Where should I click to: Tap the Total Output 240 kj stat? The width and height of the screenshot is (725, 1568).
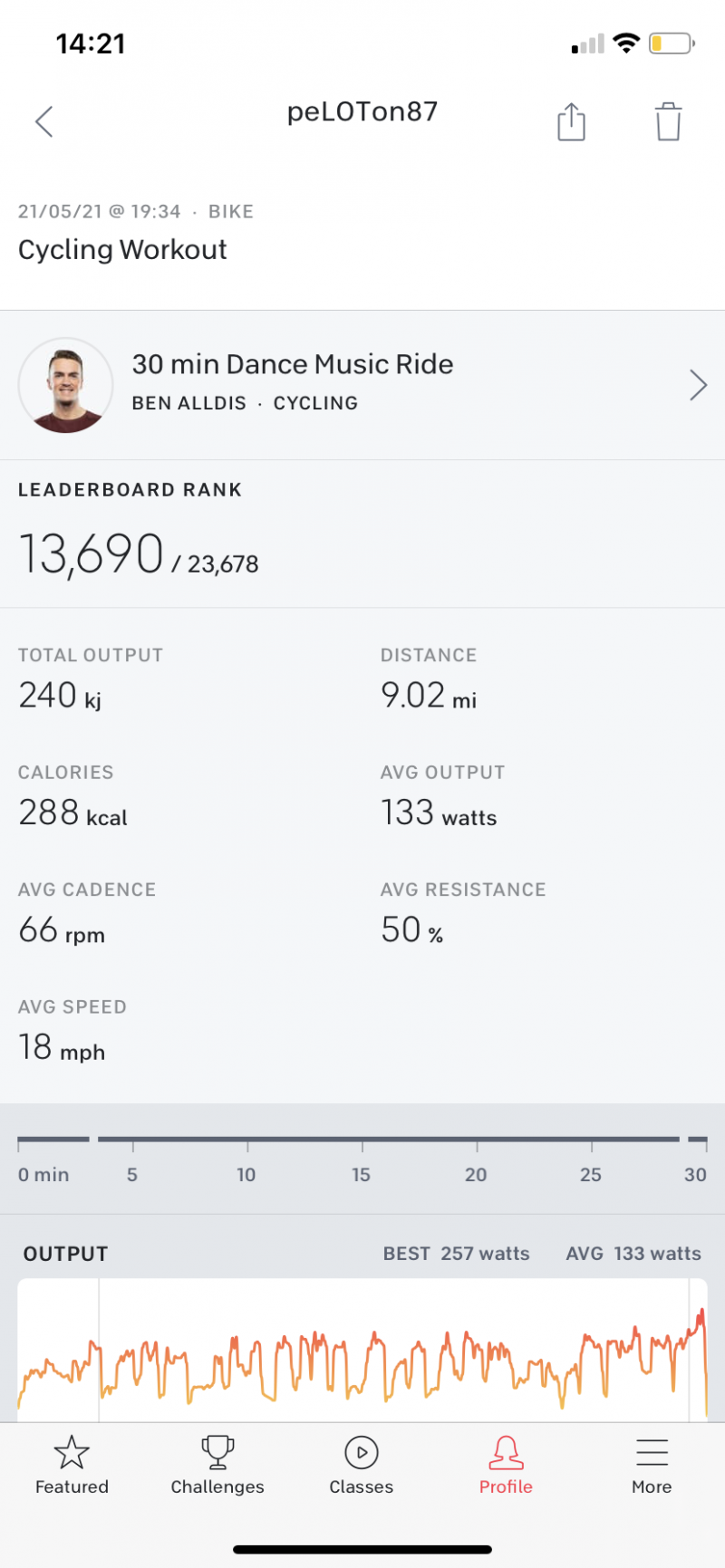point(60,696)
